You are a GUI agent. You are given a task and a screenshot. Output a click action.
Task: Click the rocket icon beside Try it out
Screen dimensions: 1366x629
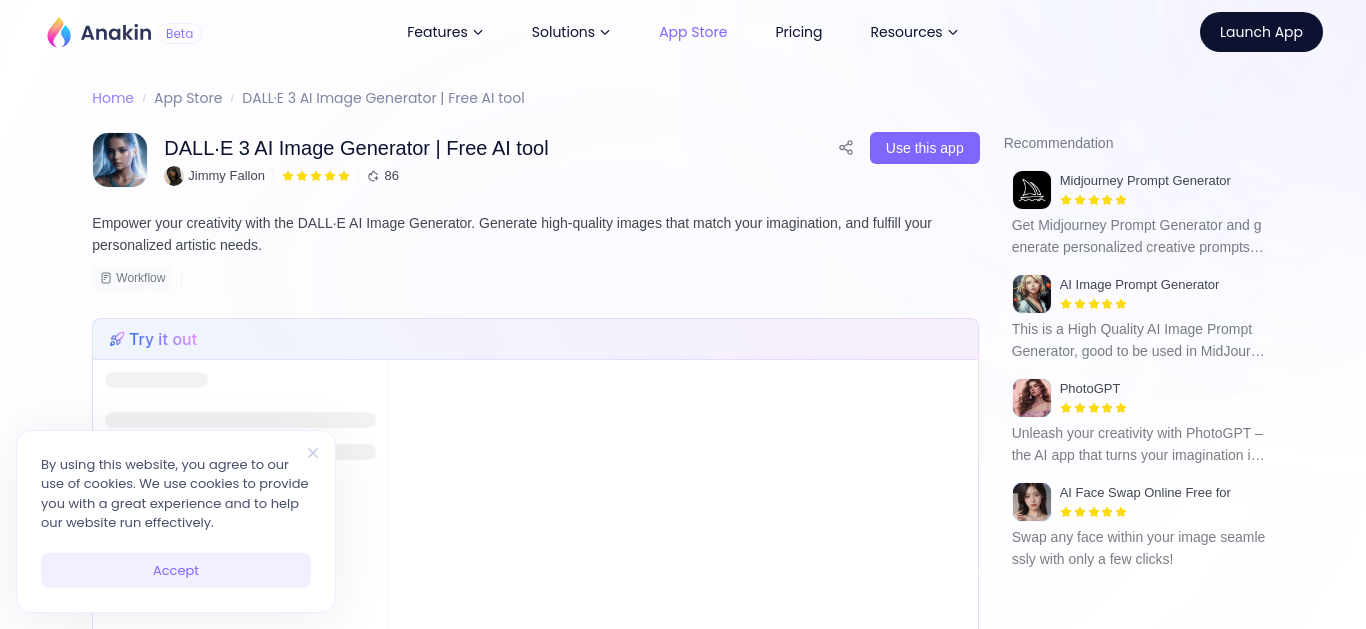(x=117, y=340)
